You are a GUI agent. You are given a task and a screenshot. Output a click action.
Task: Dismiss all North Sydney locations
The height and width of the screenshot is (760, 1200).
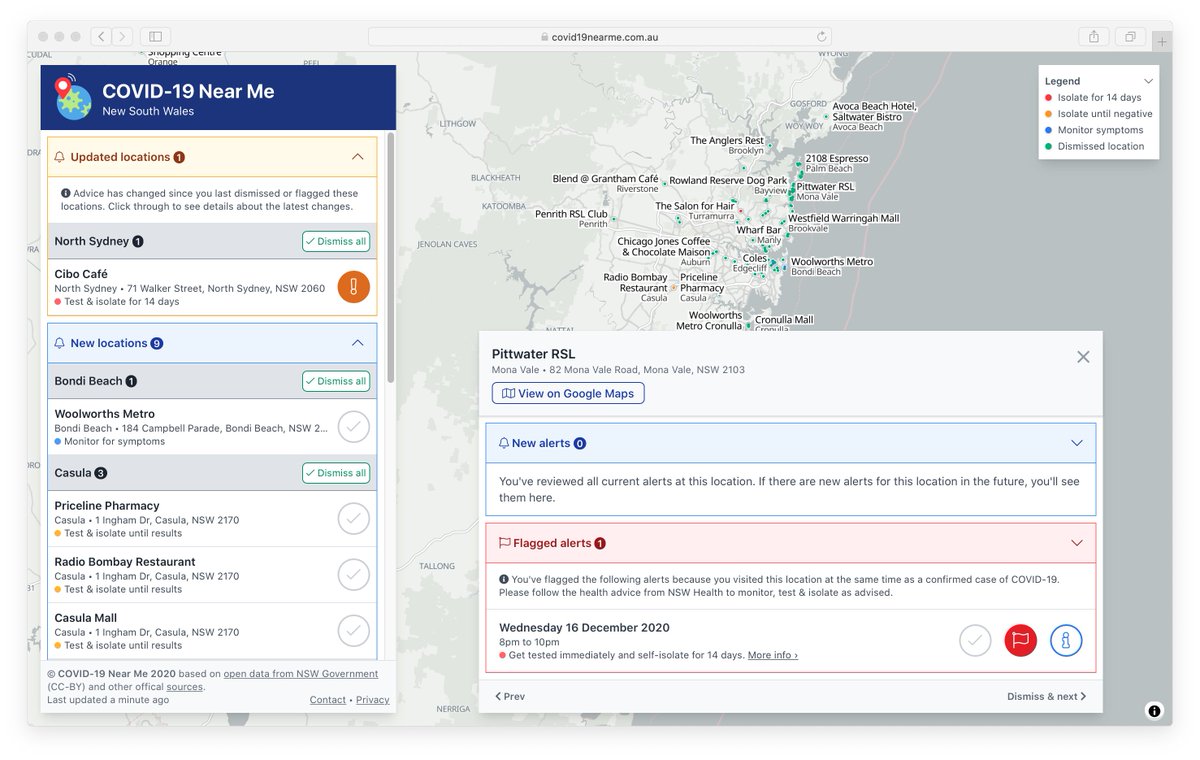(336, 241)
